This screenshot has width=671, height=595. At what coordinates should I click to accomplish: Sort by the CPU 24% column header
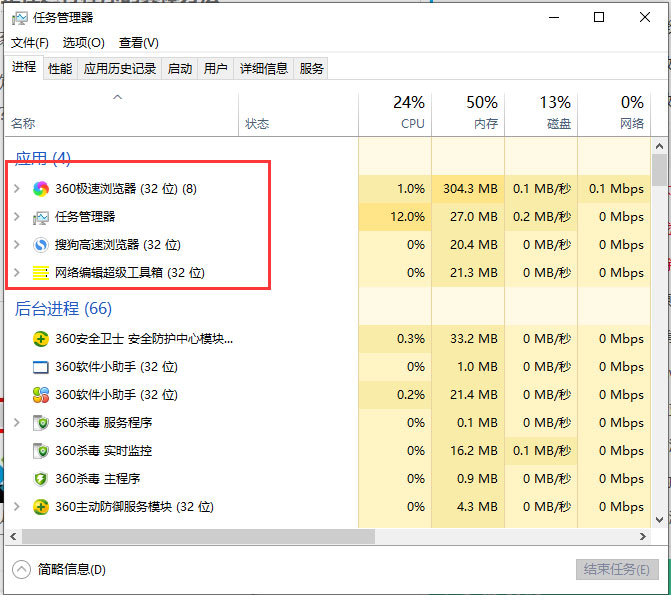(x=395, y=113)
